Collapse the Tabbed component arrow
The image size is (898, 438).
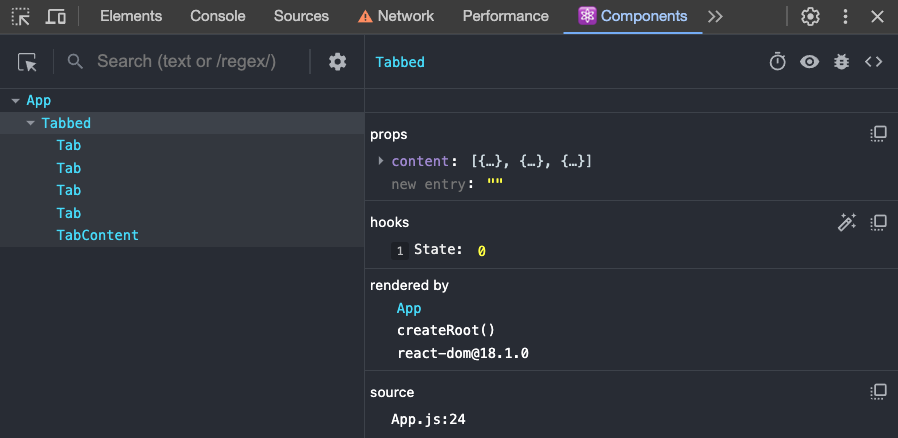pyautogui.click(x=30, y=124)
